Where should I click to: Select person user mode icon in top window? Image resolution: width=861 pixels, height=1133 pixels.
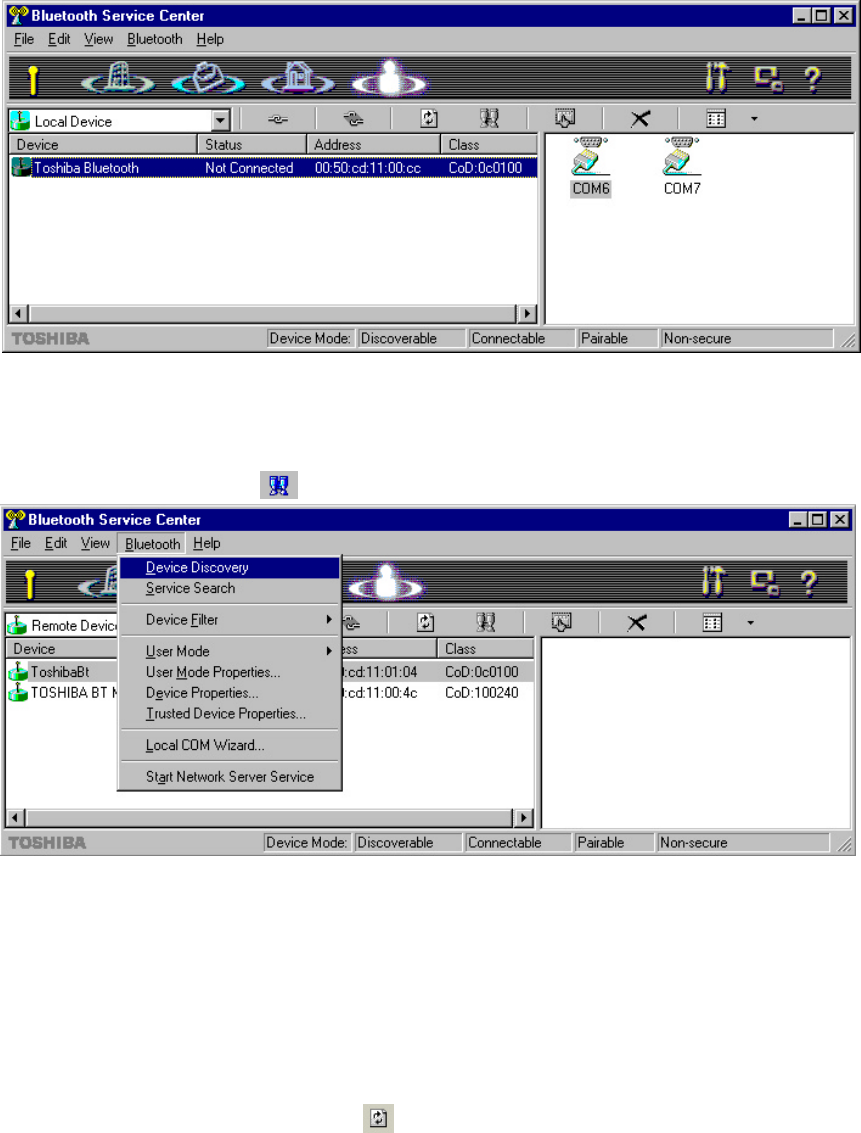tap(389, 78)
